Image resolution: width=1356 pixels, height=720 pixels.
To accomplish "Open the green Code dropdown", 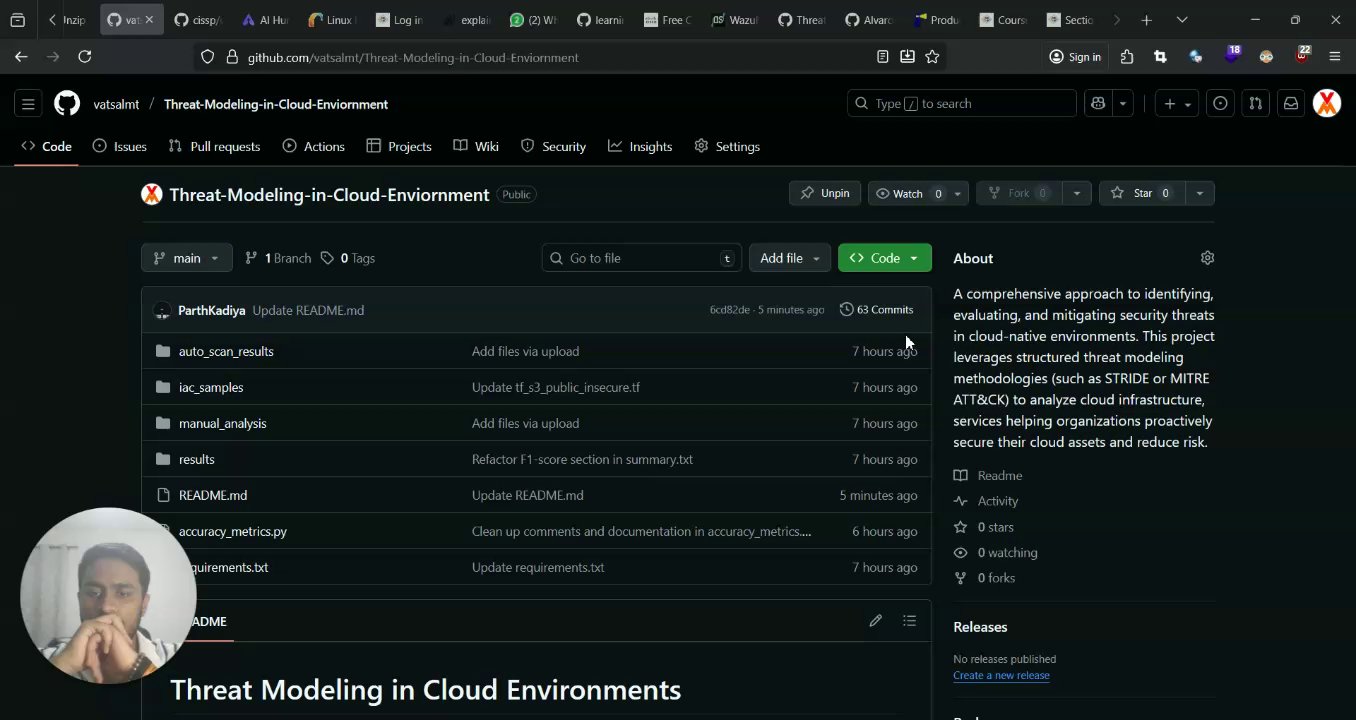I will coord(884,258).
